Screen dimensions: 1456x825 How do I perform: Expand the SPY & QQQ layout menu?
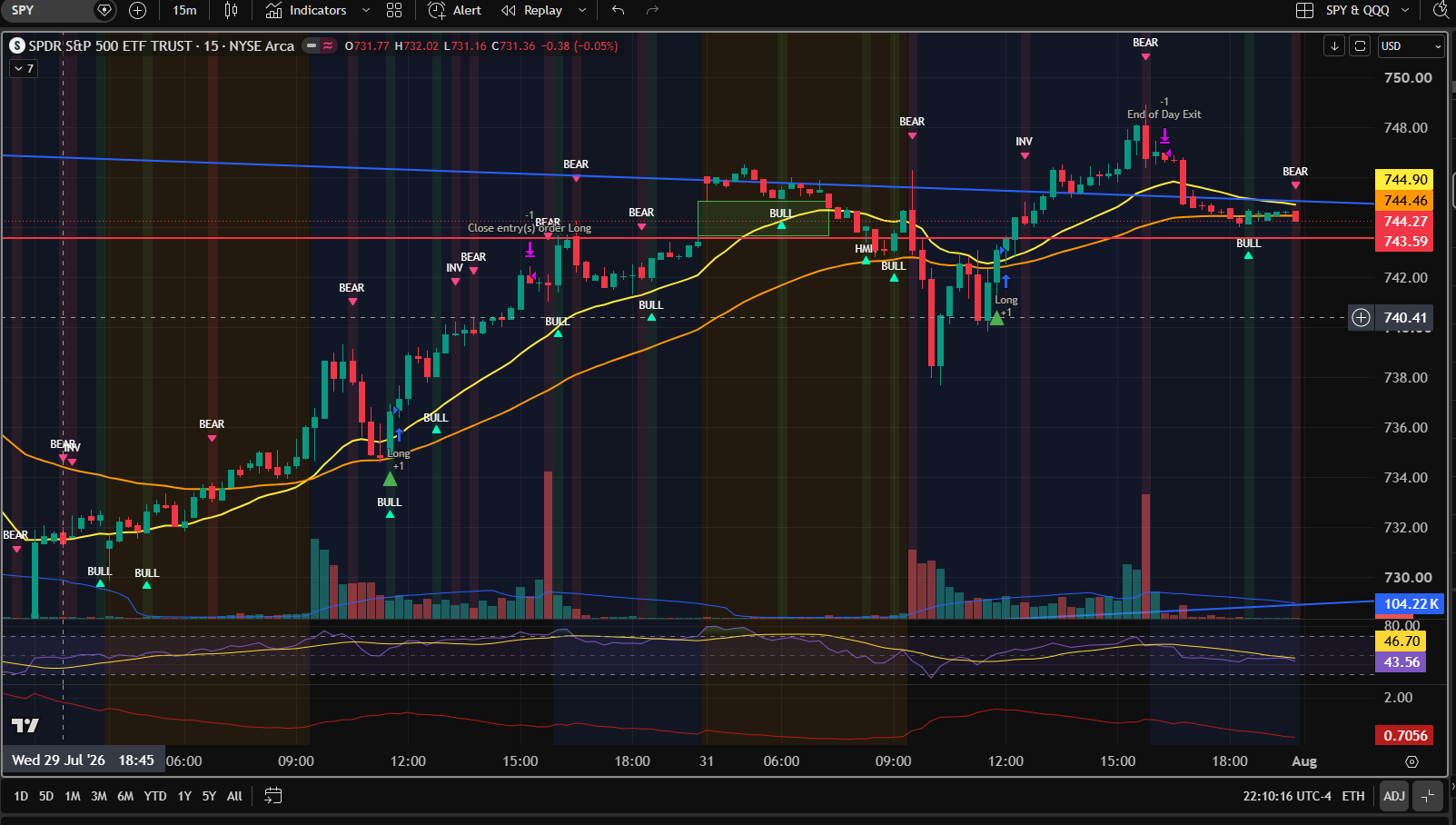[1405, 10]
